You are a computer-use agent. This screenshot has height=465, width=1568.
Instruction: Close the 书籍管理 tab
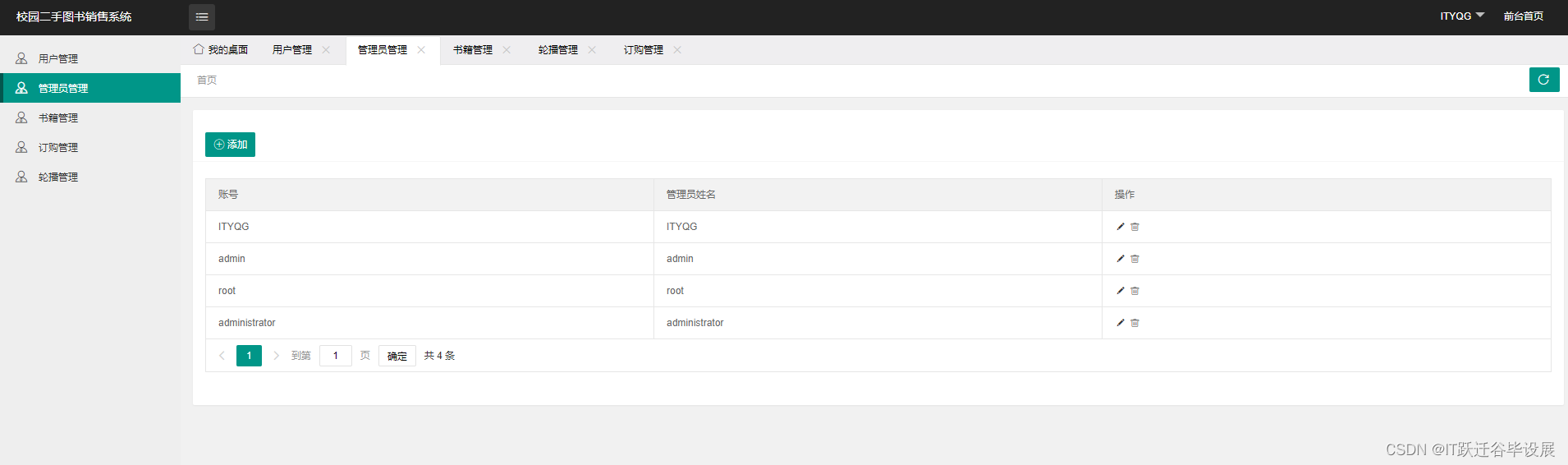tap(507, 50)
